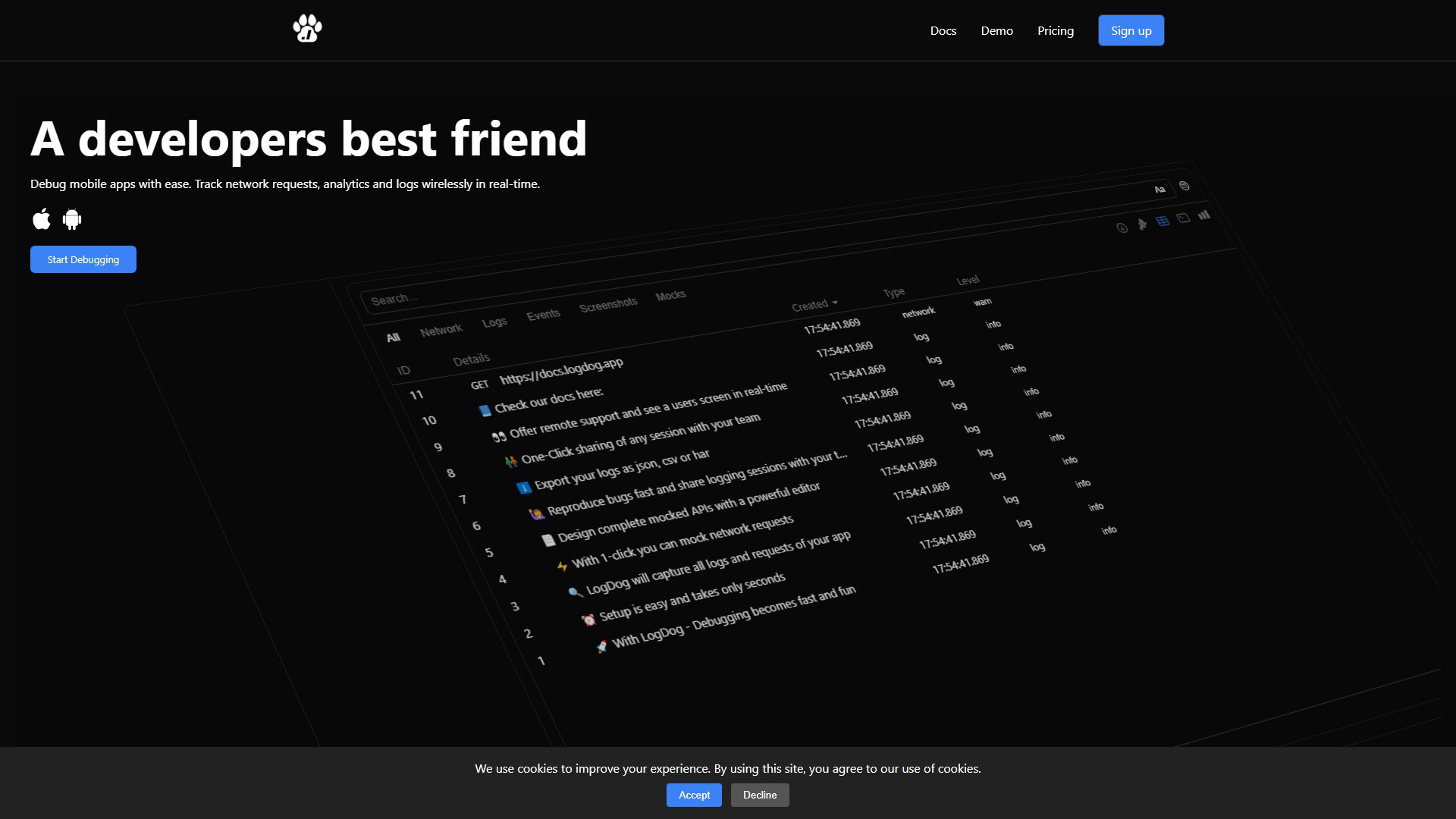Click the terminal console view icon

pyautogui.click(x=1183, y=218)
